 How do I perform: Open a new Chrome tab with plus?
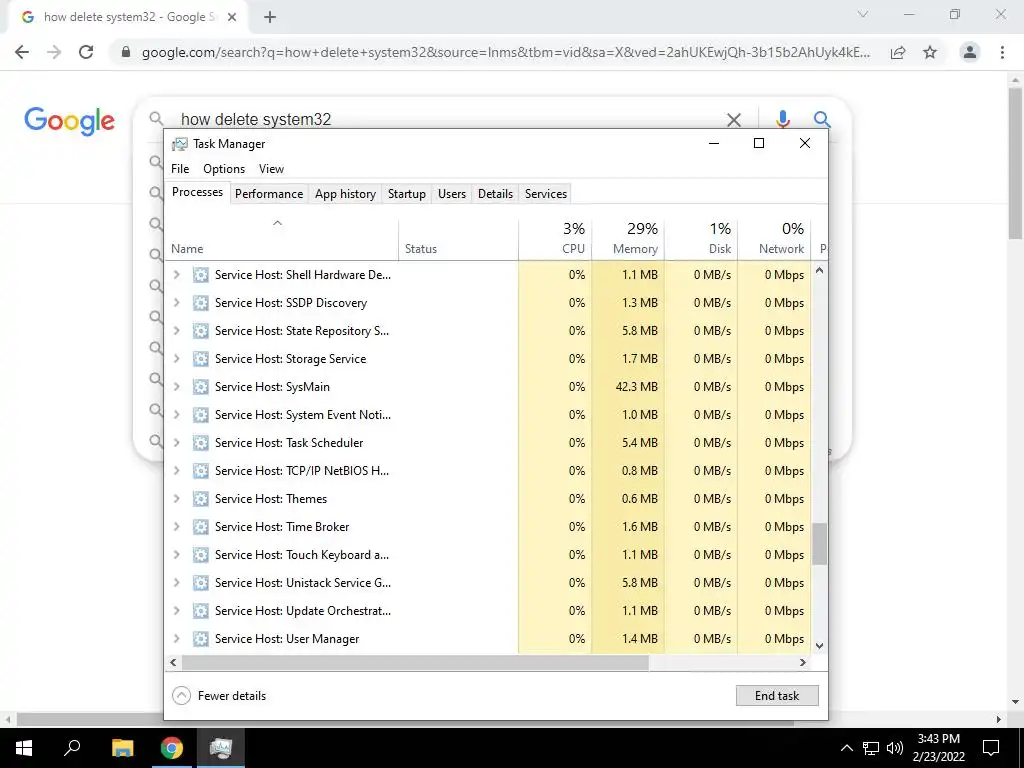click(x=270, y=18)
